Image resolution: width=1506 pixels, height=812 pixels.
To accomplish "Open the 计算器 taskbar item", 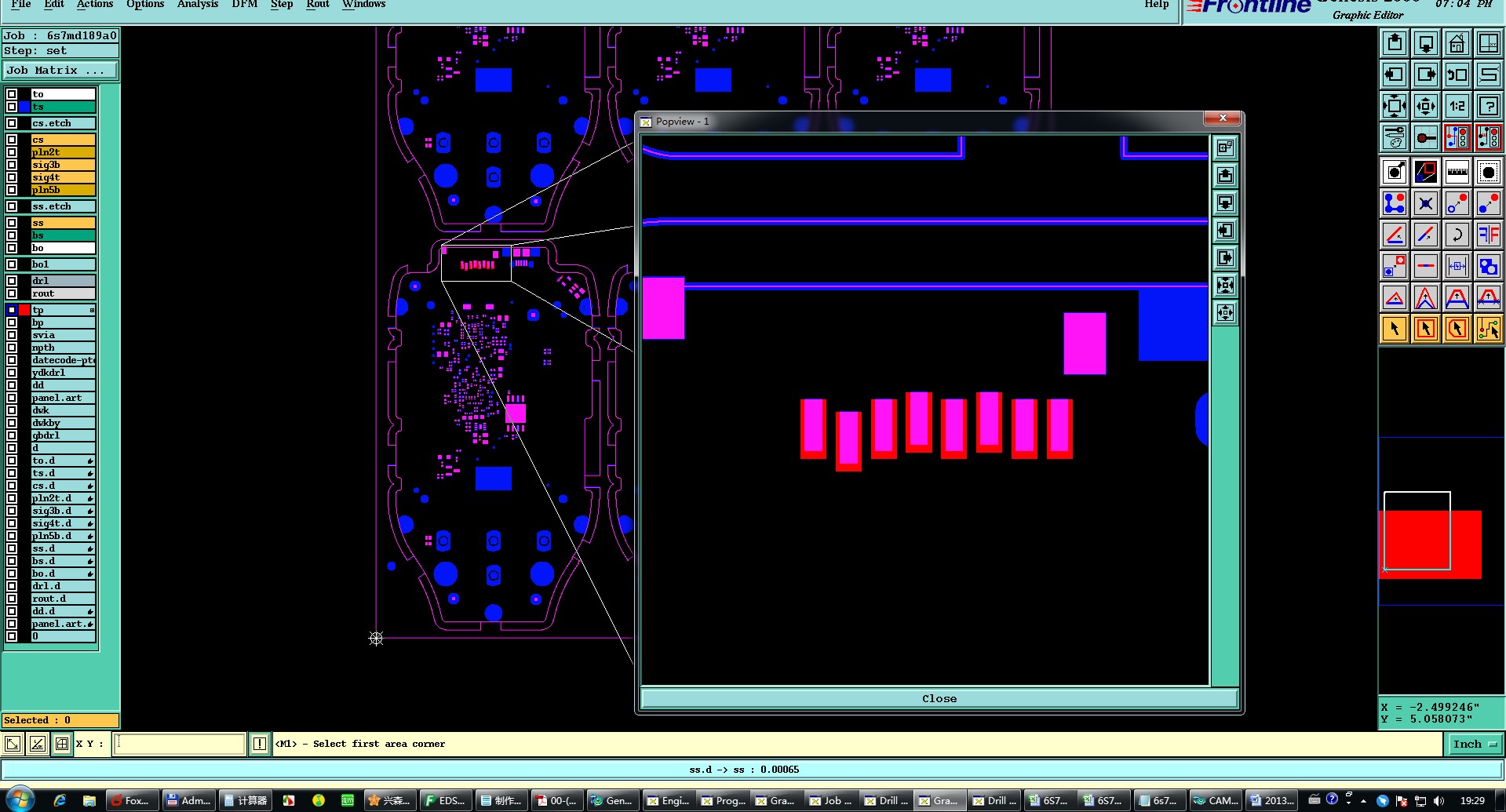I will [246, 801].
